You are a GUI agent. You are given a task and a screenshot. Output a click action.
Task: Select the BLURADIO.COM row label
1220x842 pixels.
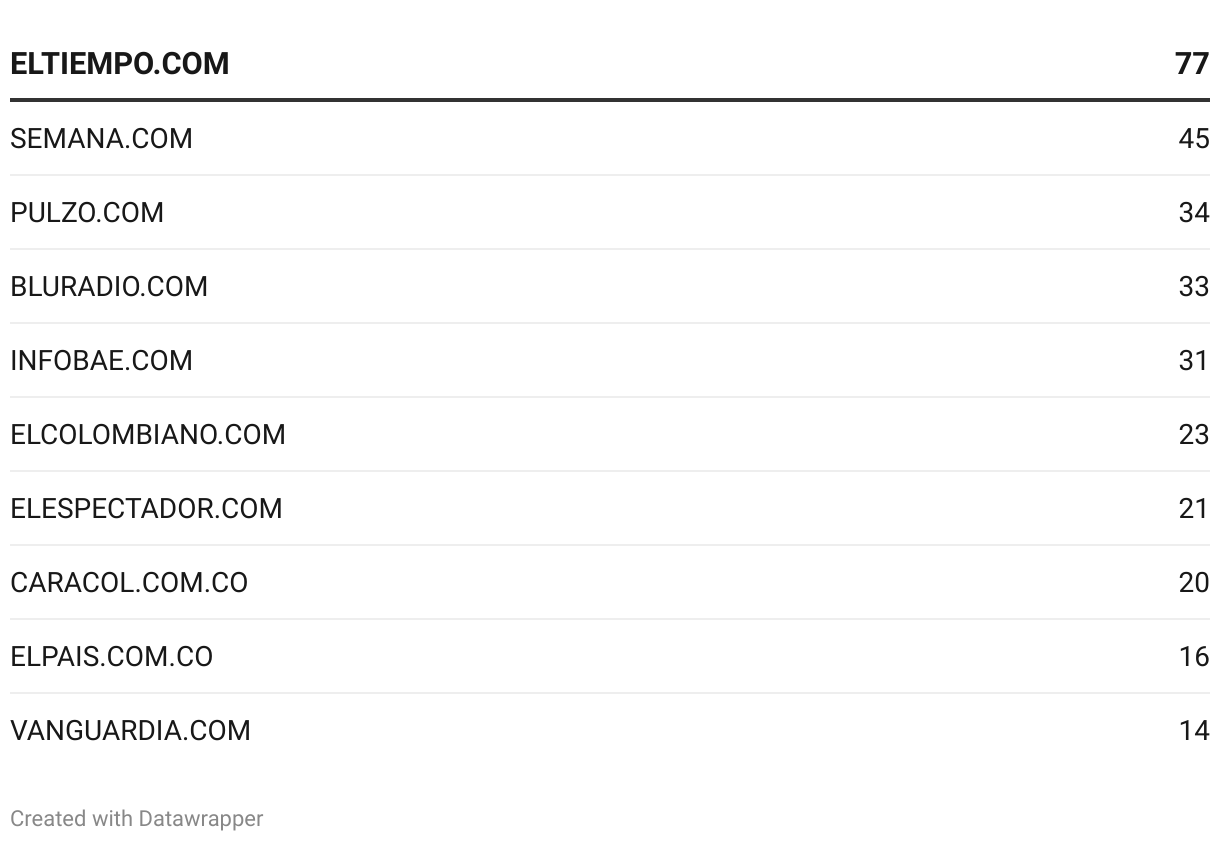point(109,286)
